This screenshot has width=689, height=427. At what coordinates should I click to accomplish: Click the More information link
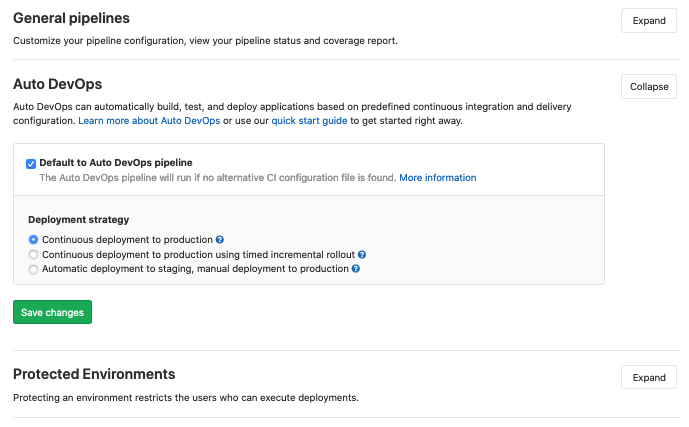437,178
